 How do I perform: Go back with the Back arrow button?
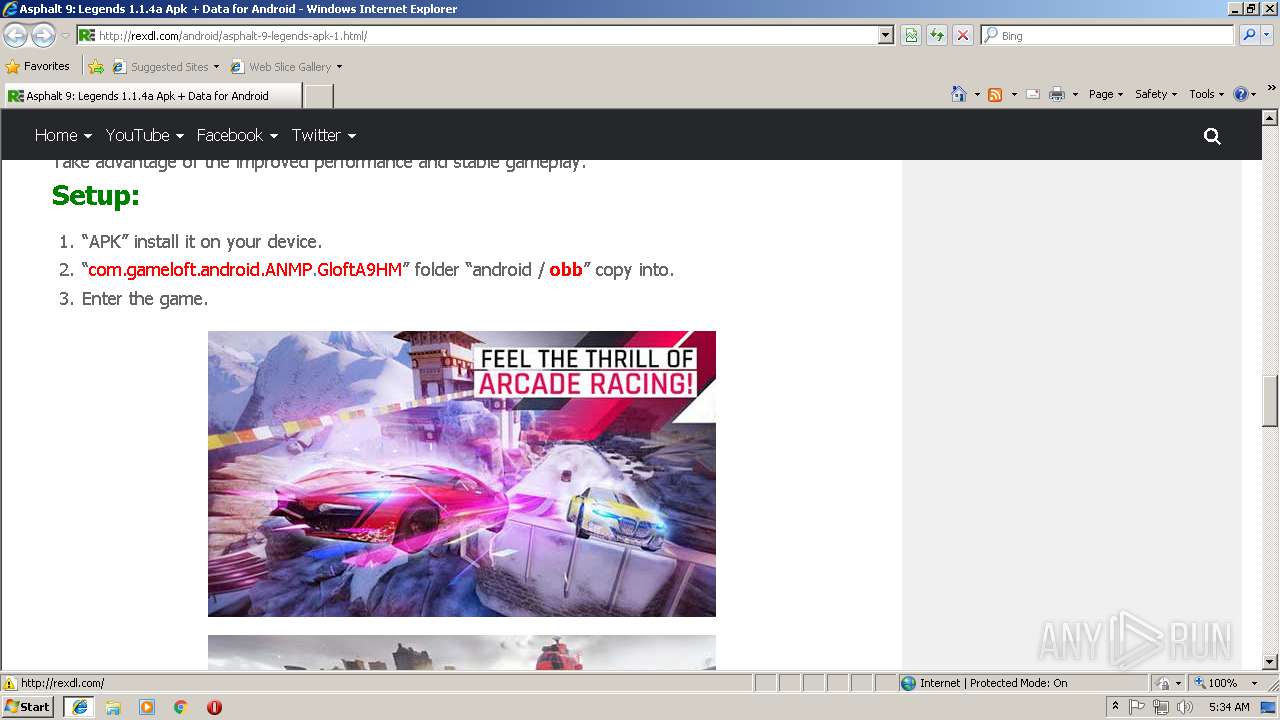[x=15, y=35]
